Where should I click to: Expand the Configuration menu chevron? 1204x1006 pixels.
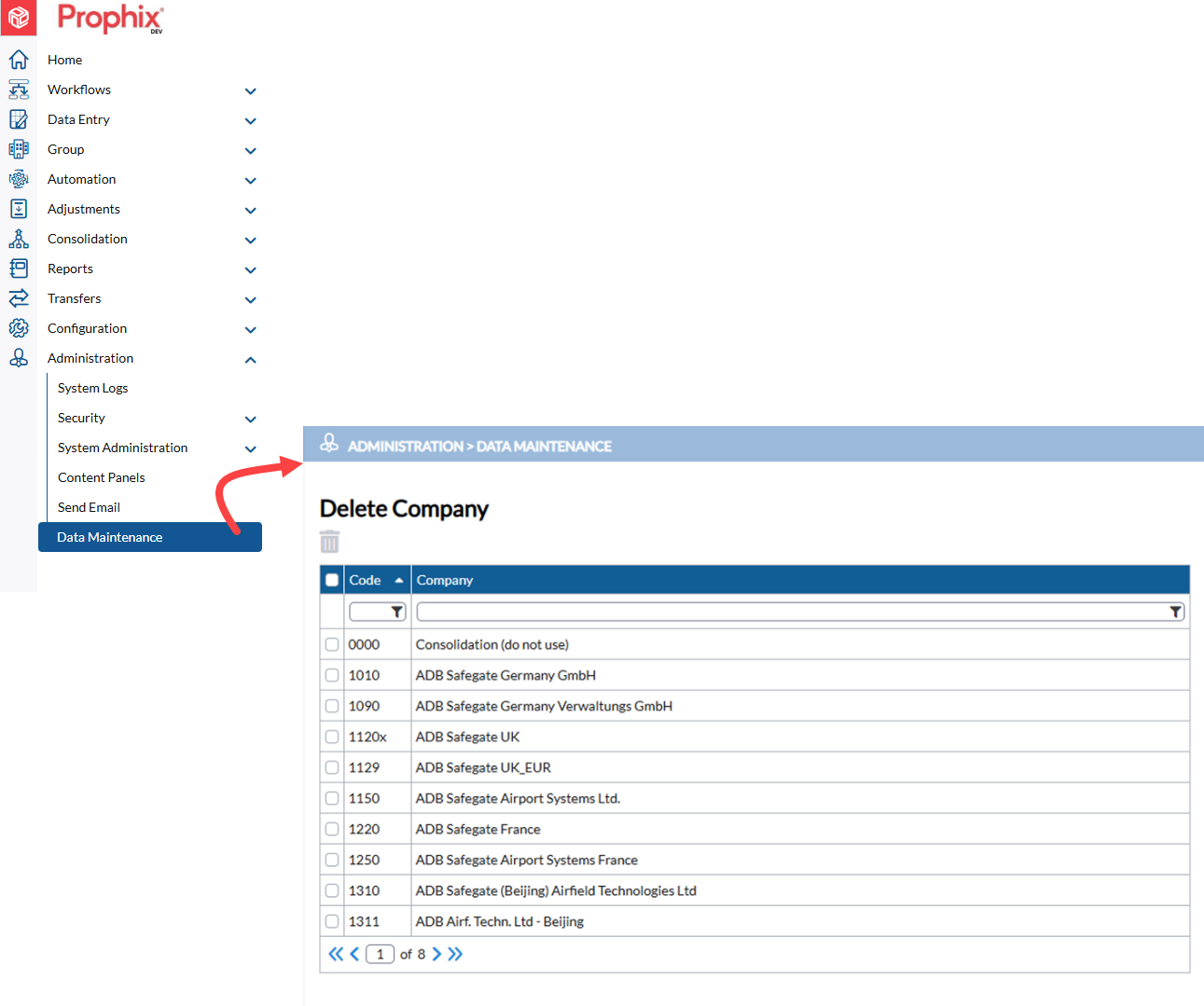pos(250,330)
